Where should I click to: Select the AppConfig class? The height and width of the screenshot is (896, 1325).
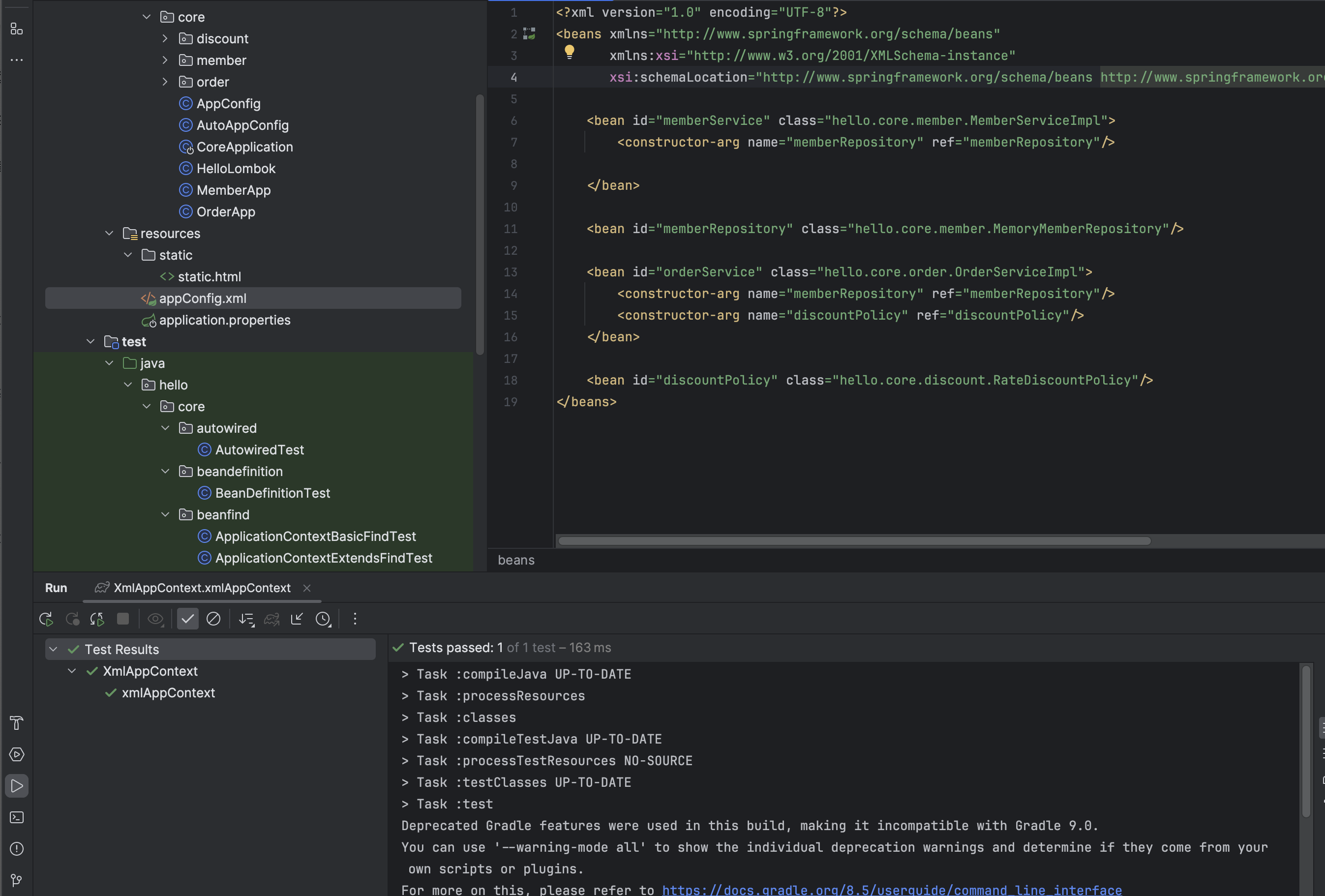(228, 103)
